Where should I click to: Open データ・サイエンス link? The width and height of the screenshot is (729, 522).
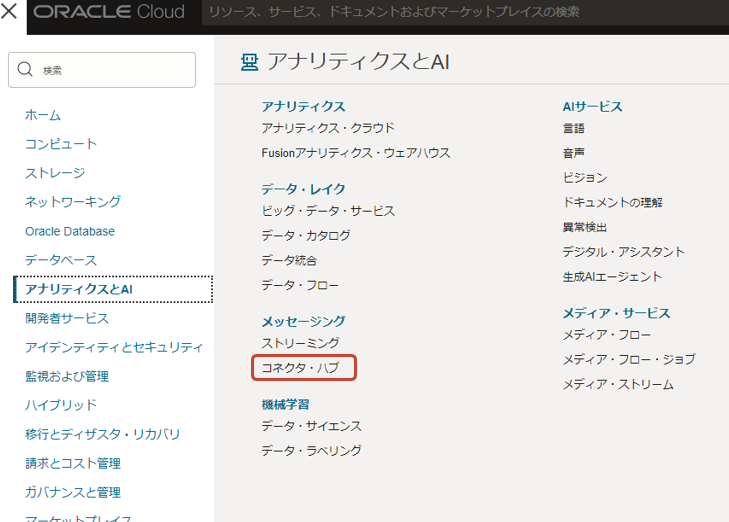click(311, 425)
